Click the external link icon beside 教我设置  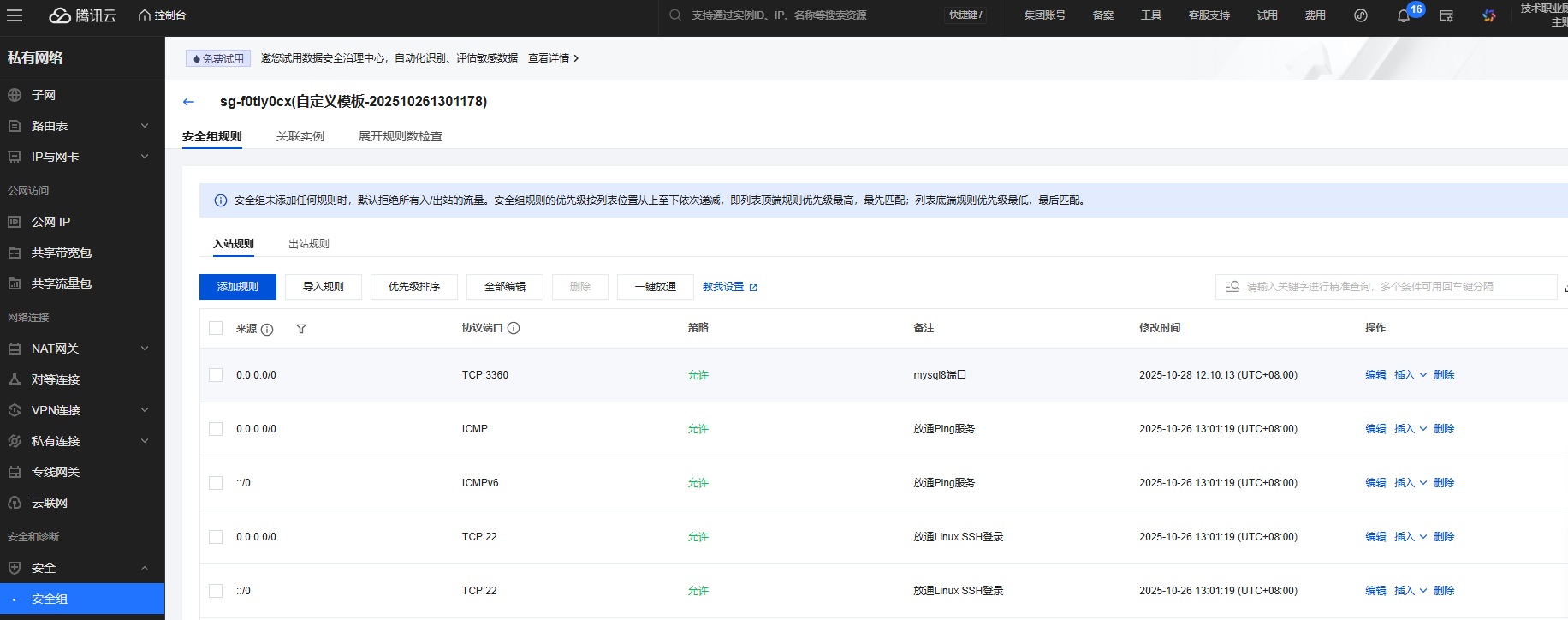753,288
